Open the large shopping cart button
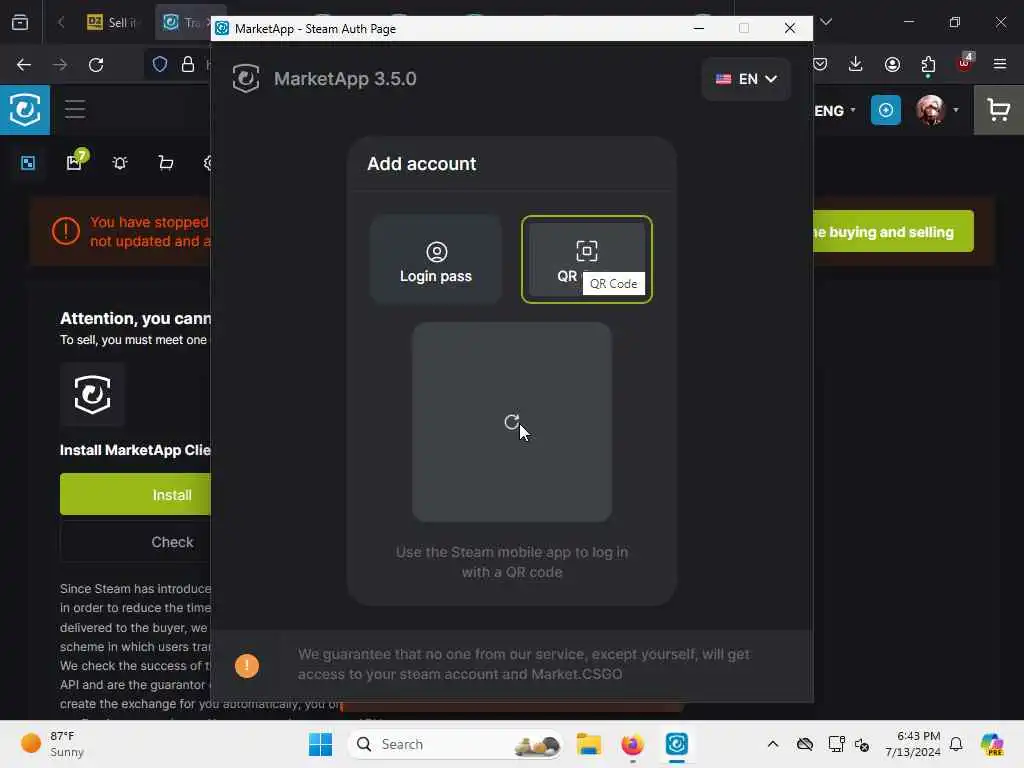This screenshot has height=768, width=1024. 999,110
